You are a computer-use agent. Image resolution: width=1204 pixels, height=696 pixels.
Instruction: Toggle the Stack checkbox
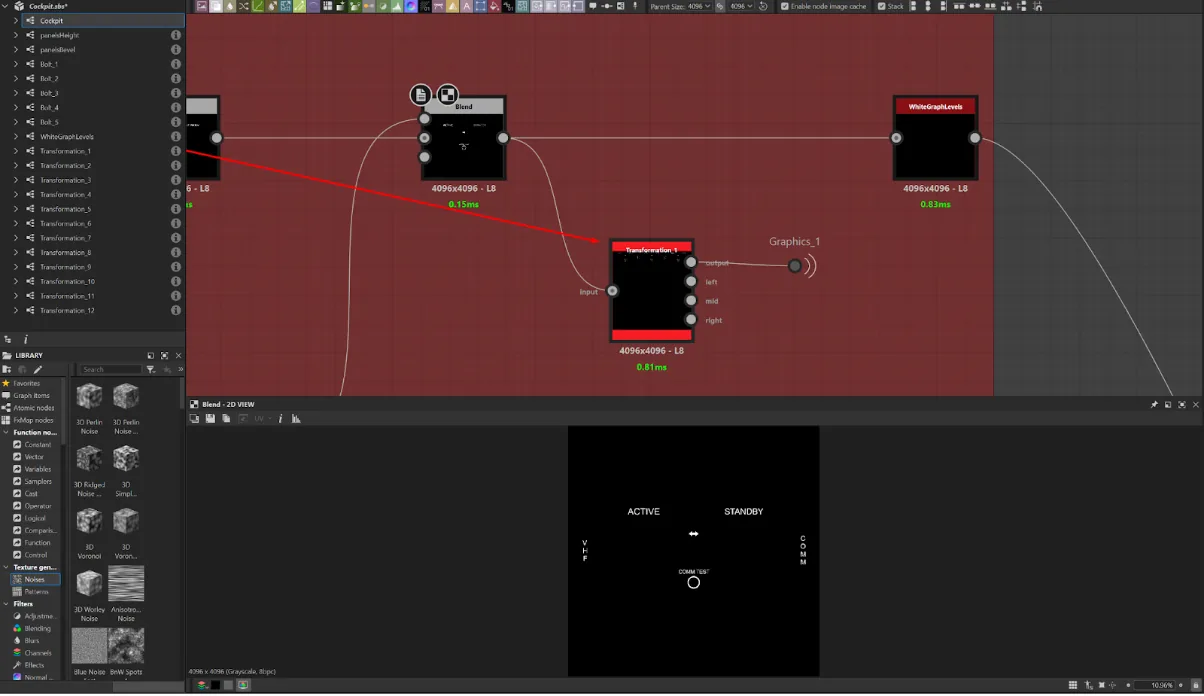(881, 6)
